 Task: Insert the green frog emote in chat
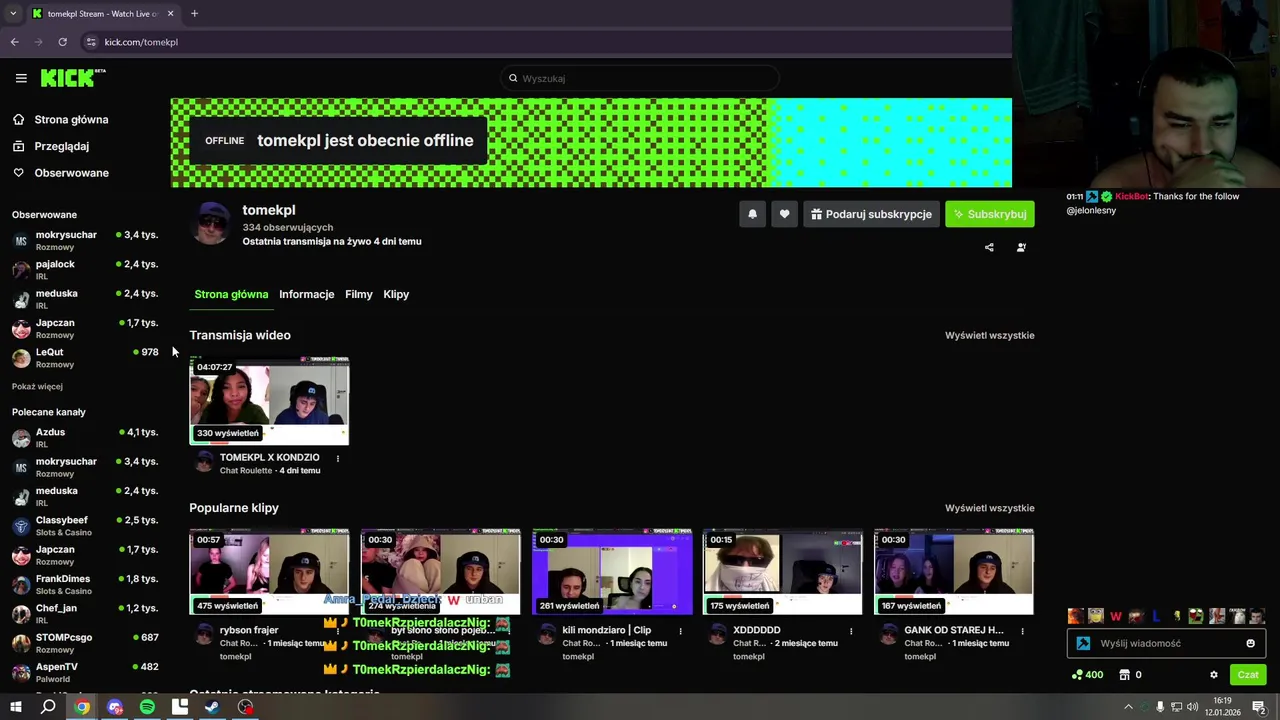[1196, 616]
